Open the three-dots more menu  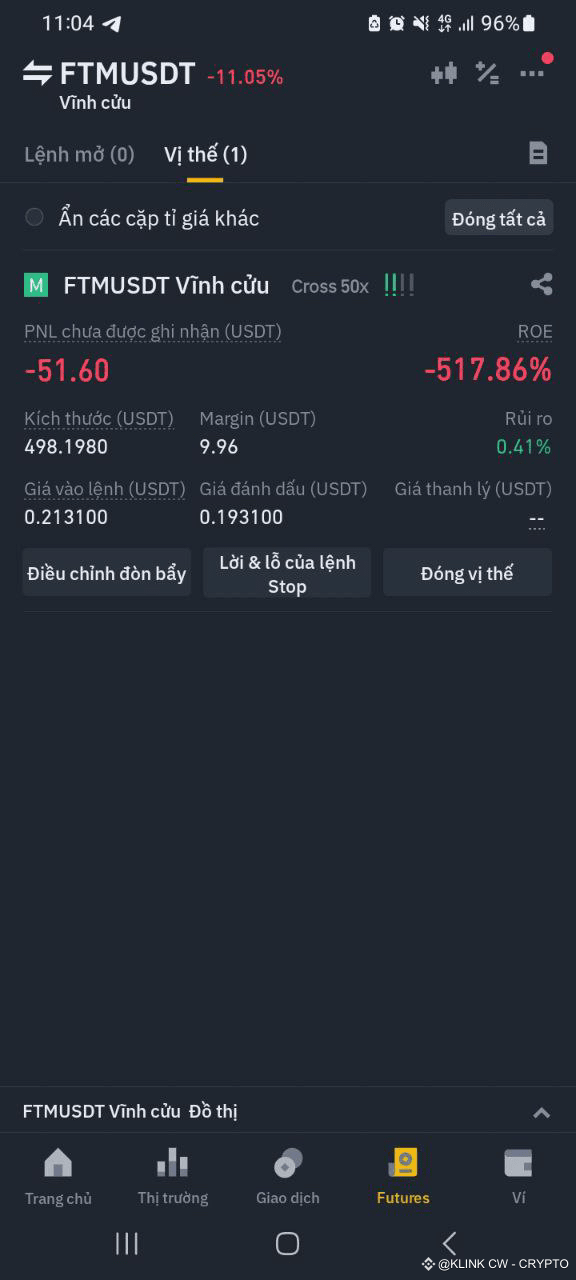click(532, 73)
